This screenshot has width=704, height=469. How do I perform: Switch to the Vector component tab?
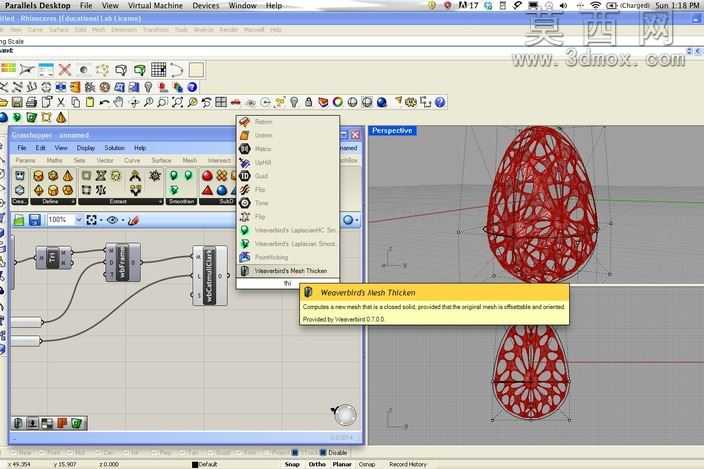105,160
